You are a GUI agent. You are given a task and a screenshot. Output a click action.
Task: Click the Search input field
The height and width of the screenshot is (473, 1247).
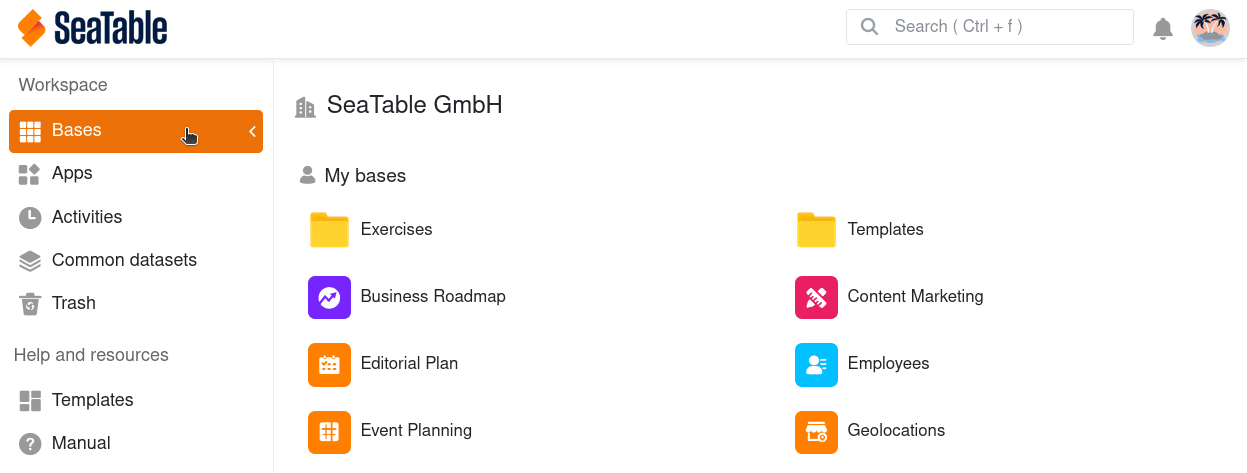[1000, 27]
